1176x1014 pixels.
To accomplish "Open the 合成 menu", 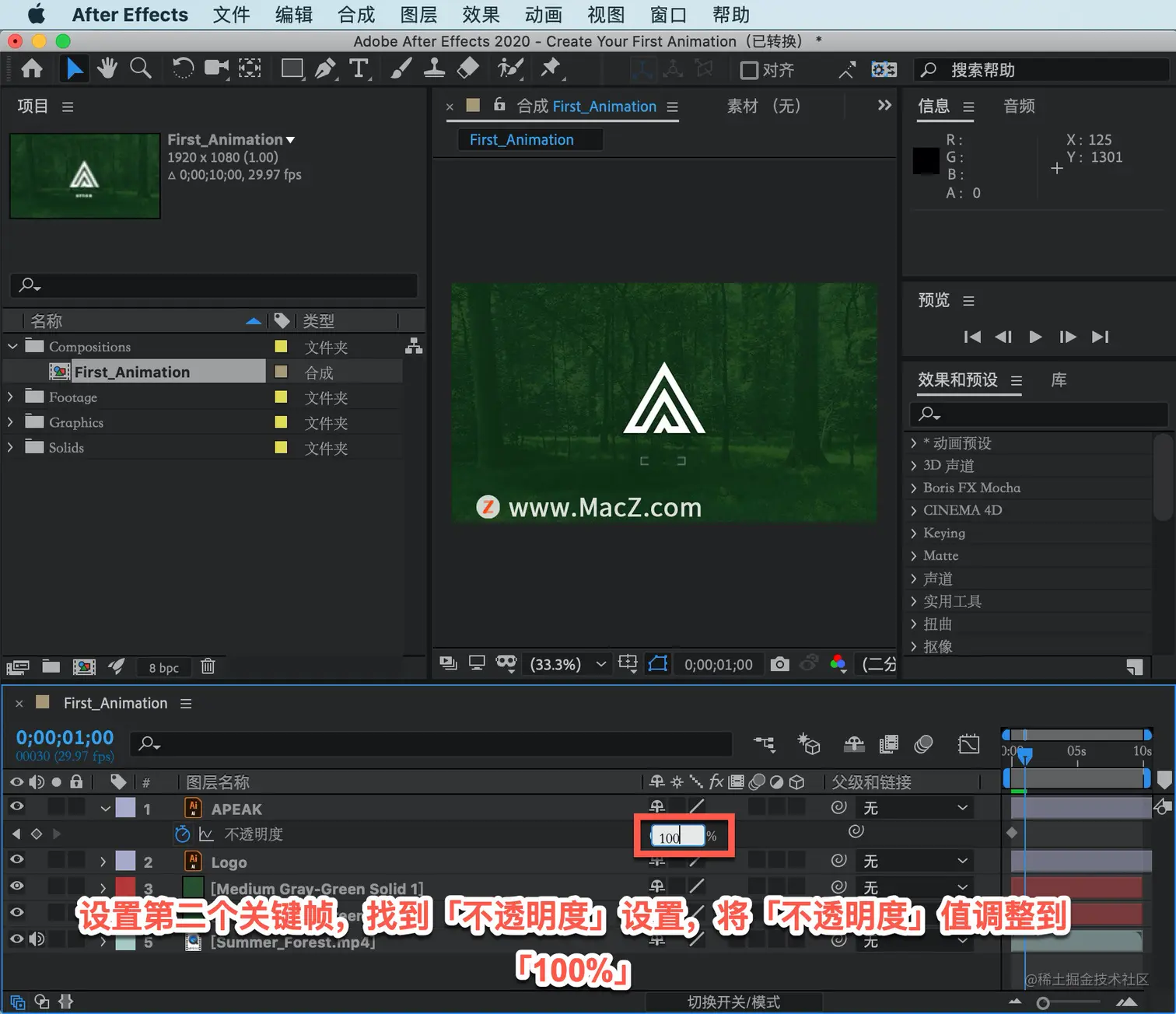I will [x=356, y=15].
